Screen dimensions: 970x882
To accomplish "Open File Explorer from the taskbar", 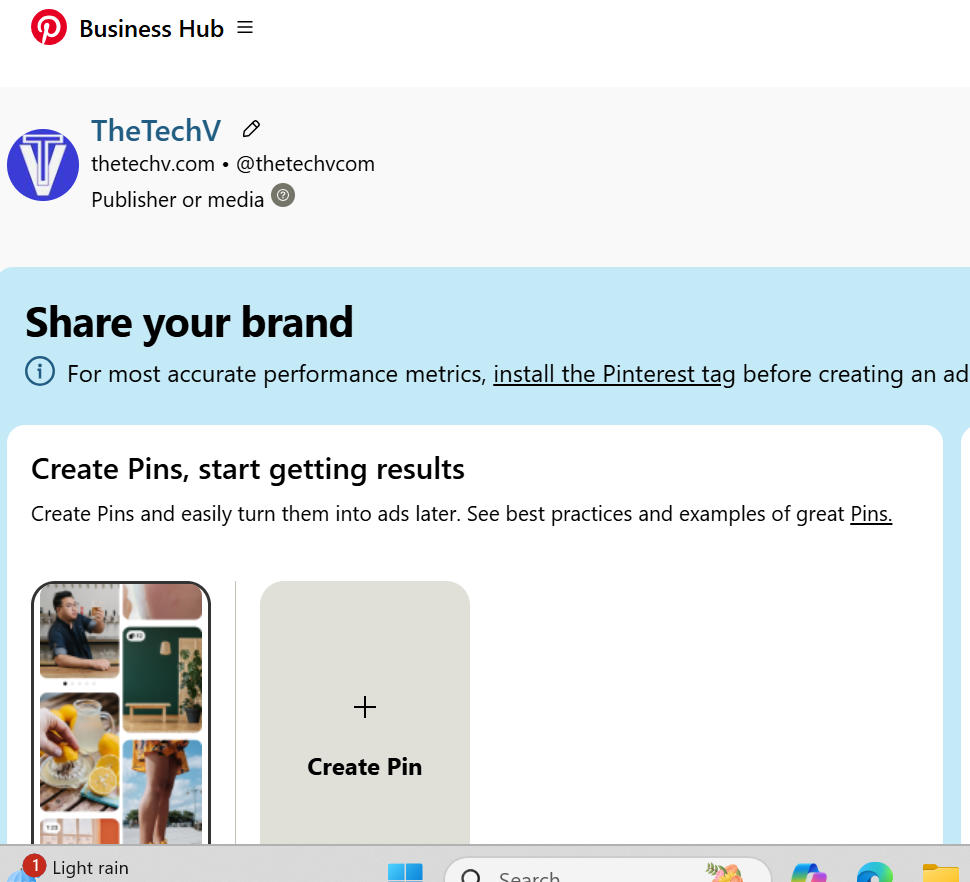I will [x=940, y=872].
